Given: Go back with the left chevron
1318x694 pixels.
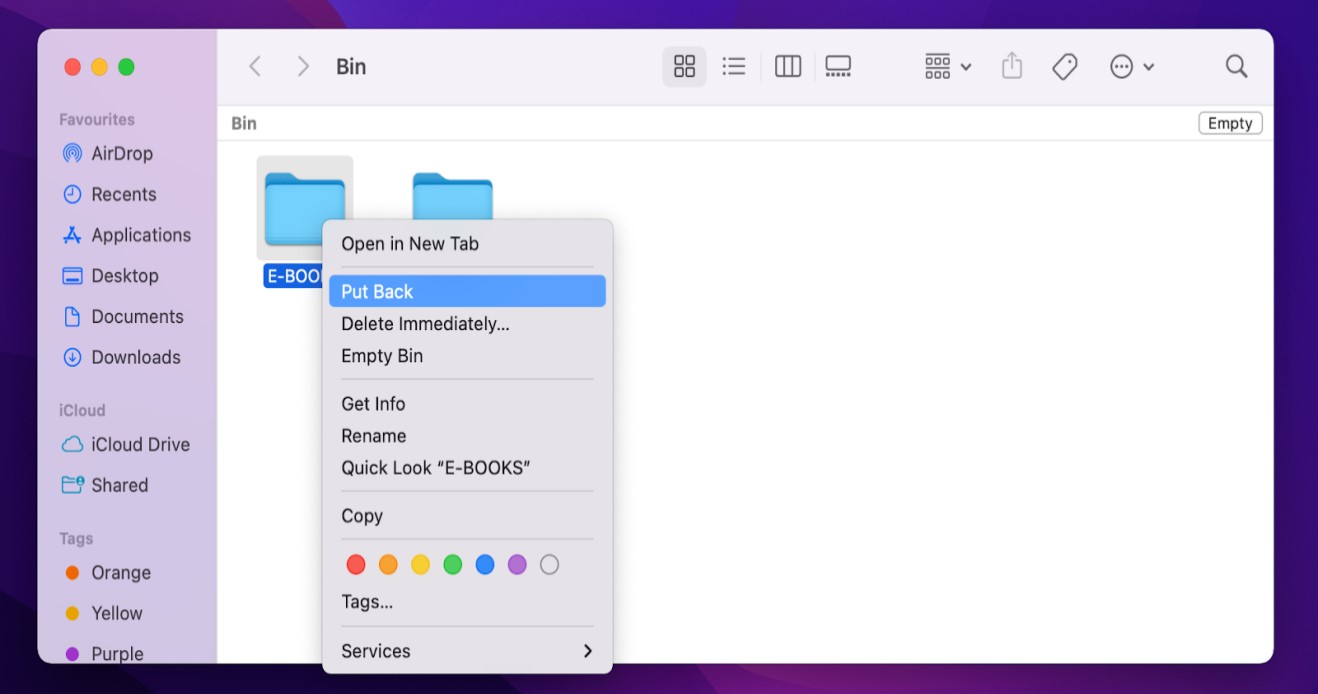Looking at the screenshot, I should tap(255, 67).
